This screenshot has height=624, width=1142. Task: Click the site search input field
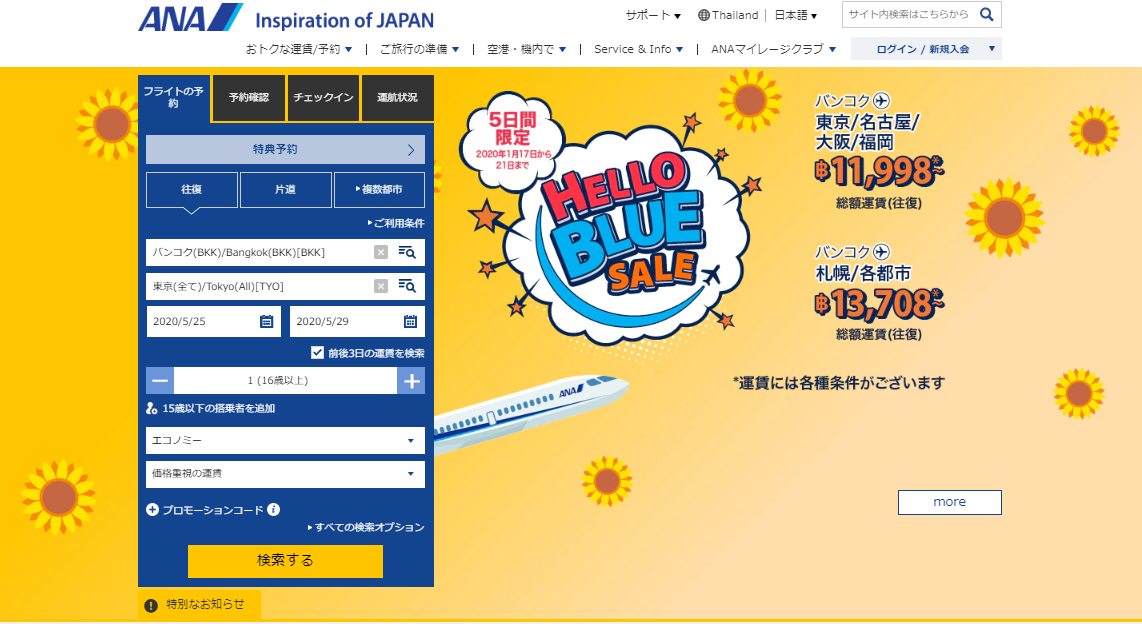coord(908,15)
